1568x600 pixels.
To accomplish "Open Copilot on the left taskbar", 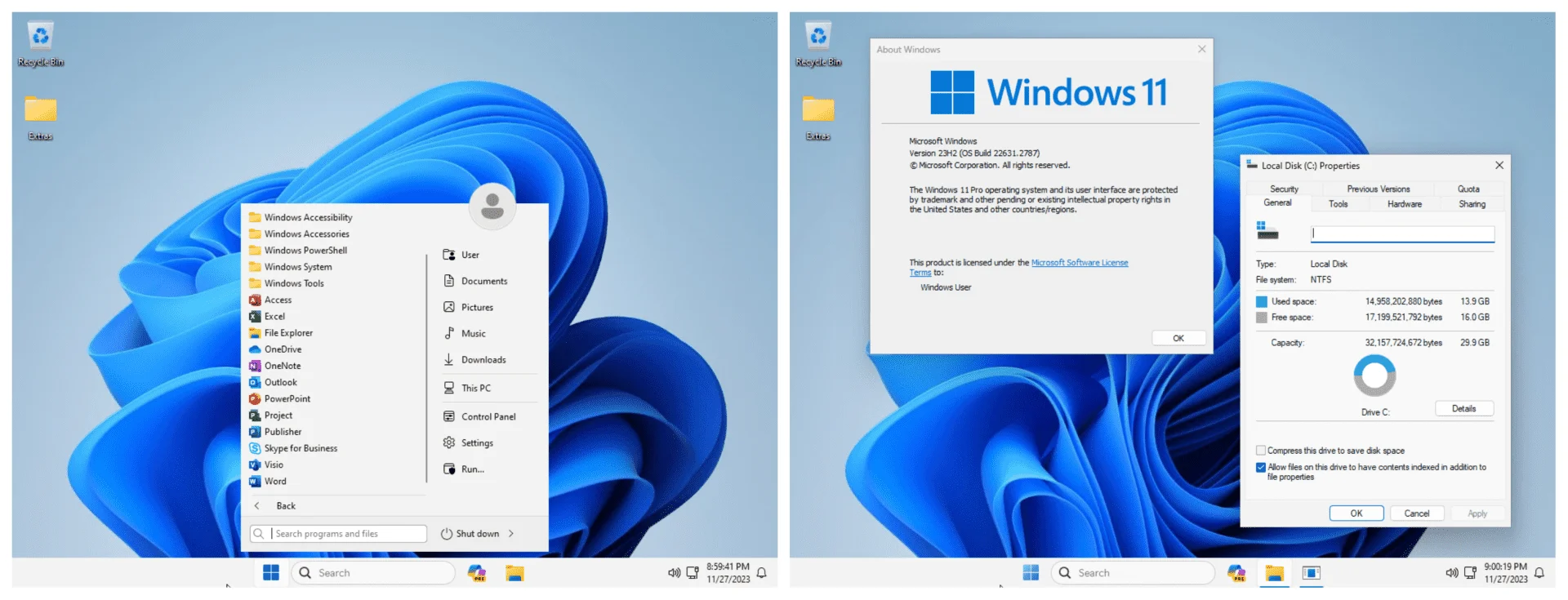I will pos(477,573).
